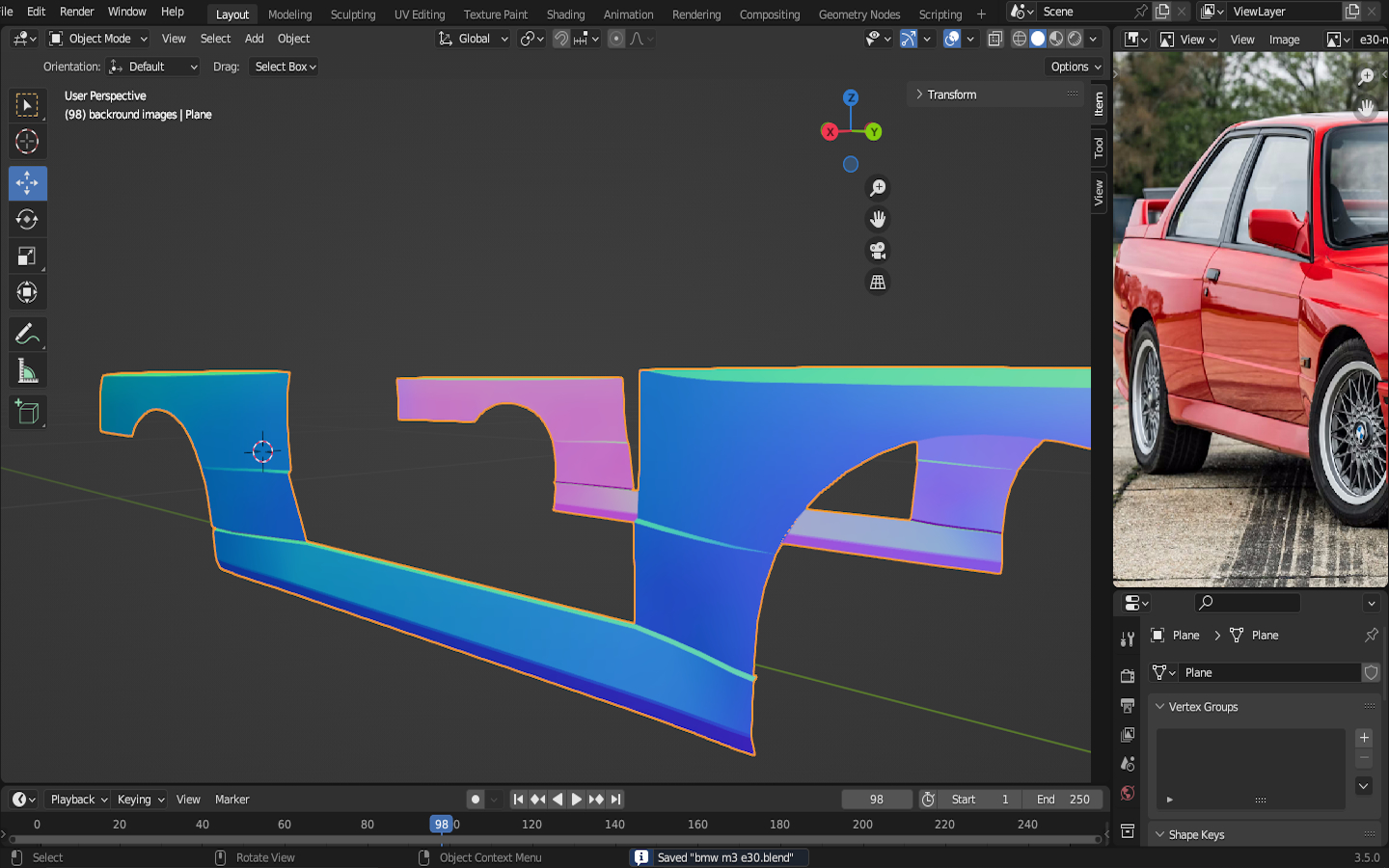Pick the Add Cube tool

point(27,413)
